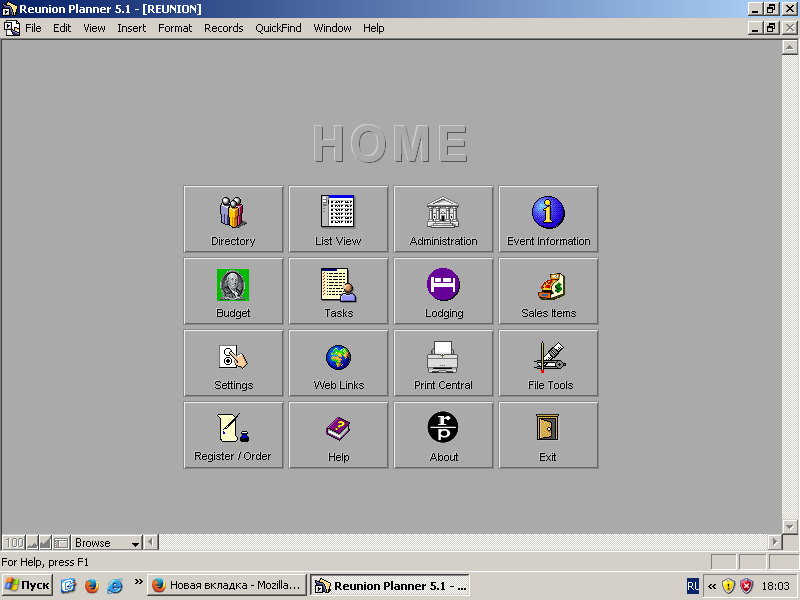The width and height of the screenshot is (800, 600).
Task: Open the Lodging section
Action: [x=443, y=291]
